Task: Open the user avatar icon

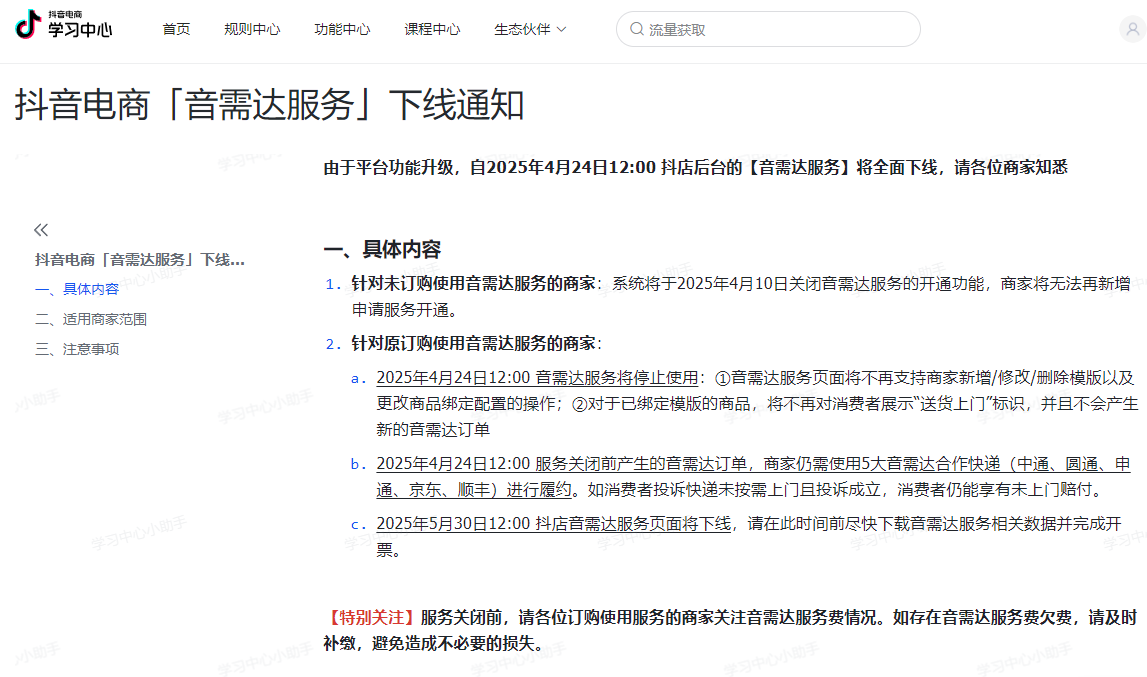Action: (x=1132, y=29)
